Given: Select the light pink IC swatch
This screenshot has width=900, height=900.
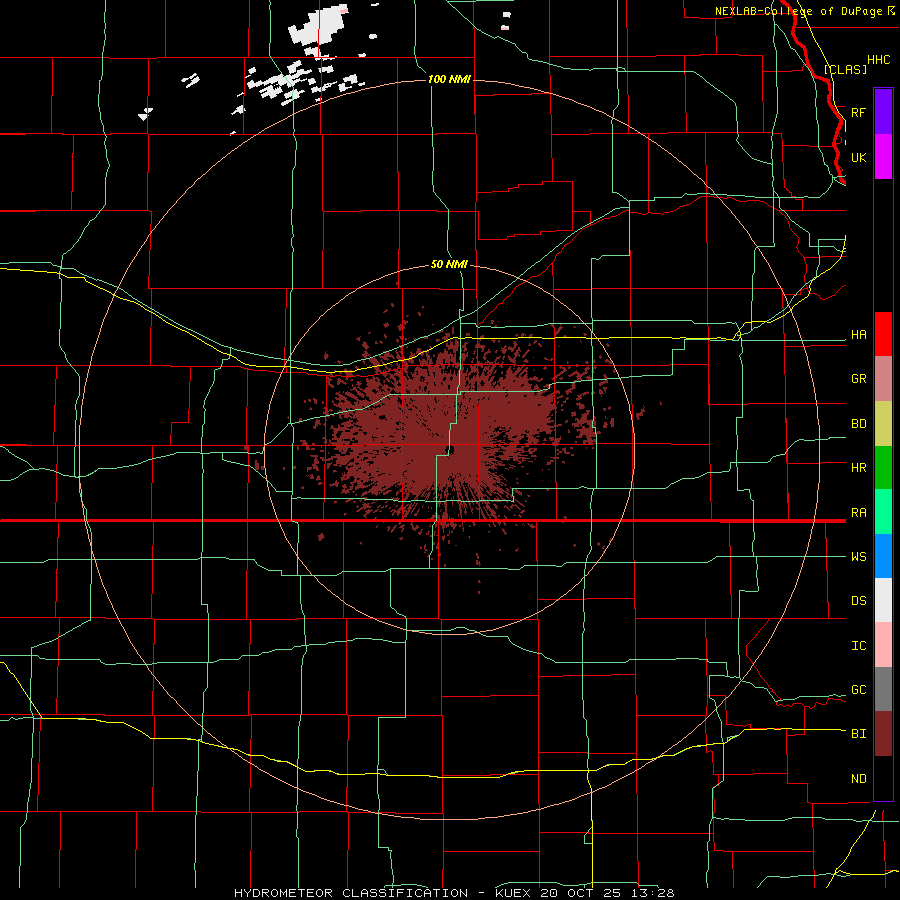Looking at the screenshot, I should coord(883,645).
